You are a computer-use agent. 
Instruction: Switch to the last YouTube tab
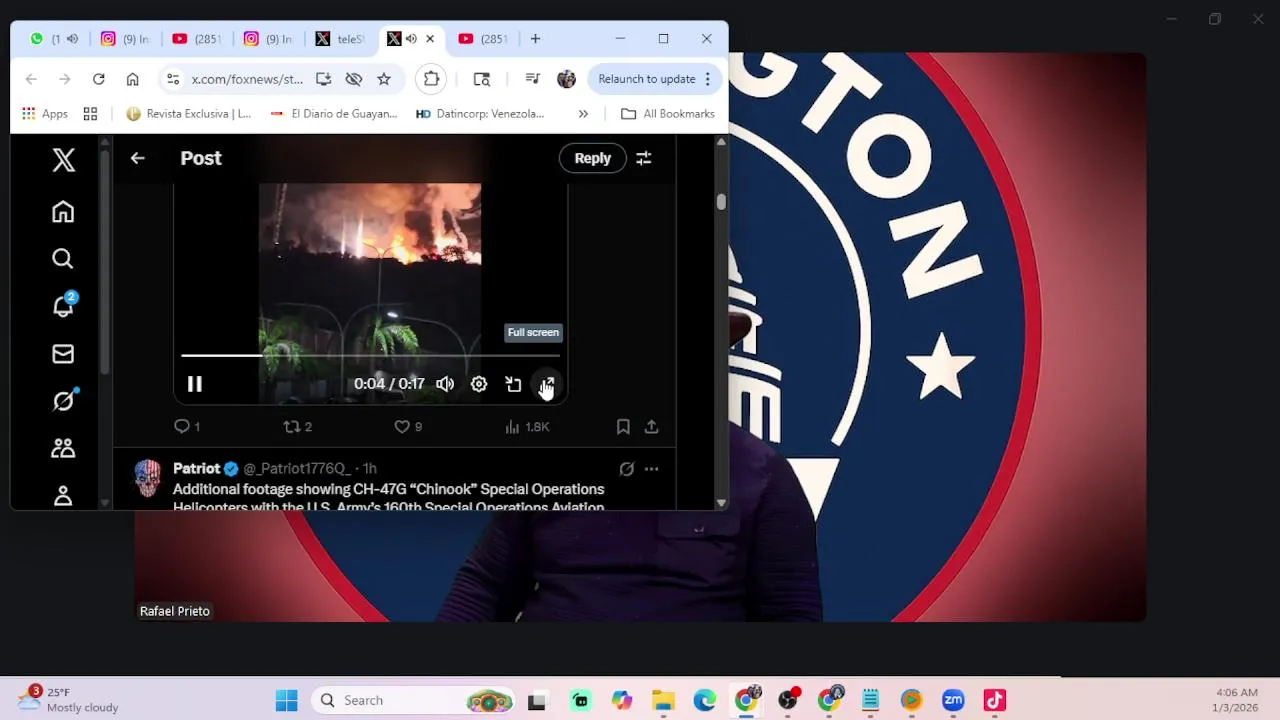click(x=483, y=39)
